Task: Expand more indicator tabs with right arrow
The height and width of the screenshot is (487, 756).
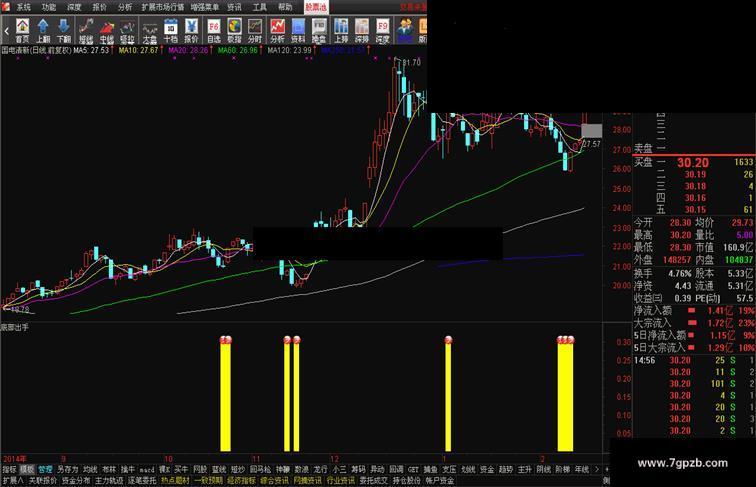Action: (x=597, y=469)
